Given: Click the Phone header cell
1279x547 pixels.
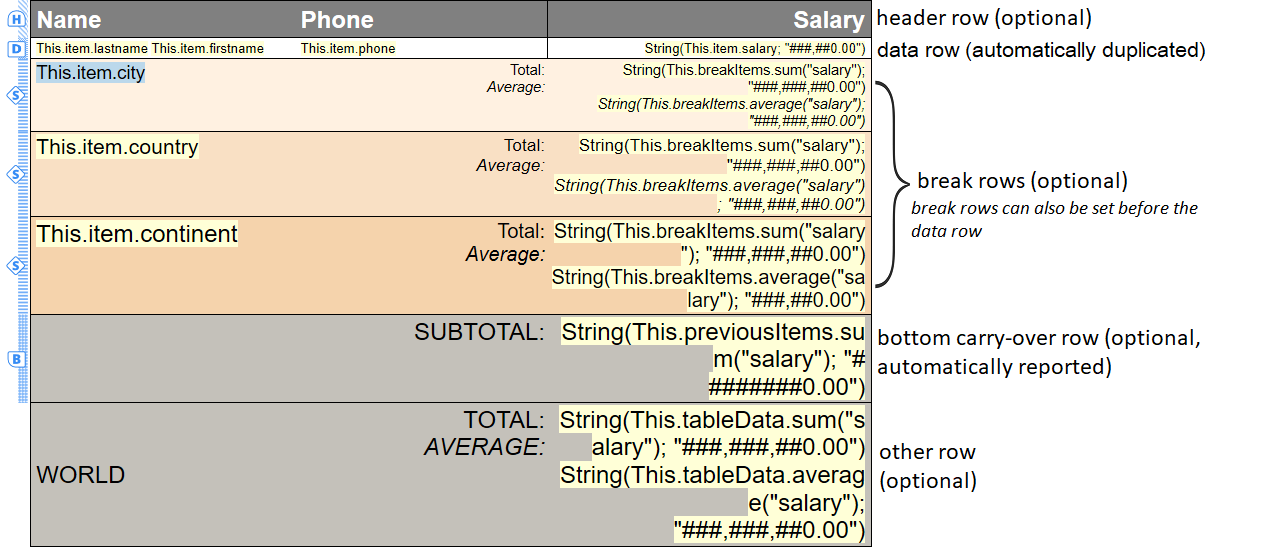Looking at the screenshot, I should [x=337, y=20].
